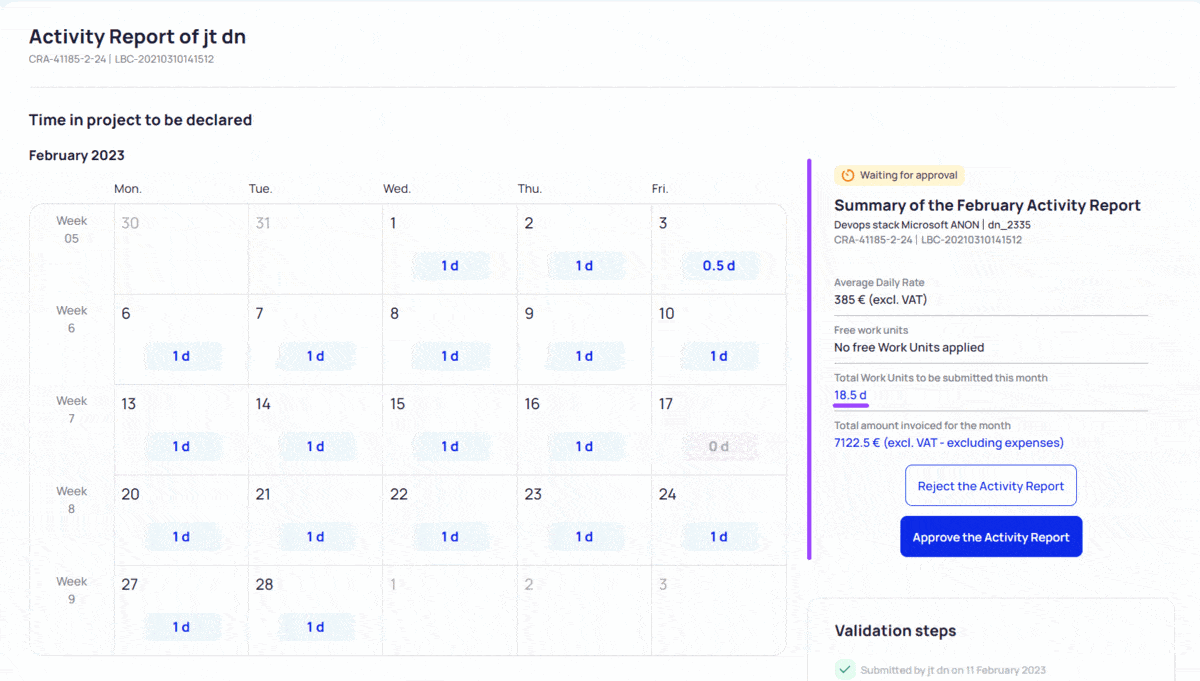
Task: Open the 1 d entry on February 21
Action: coord(315,537)
